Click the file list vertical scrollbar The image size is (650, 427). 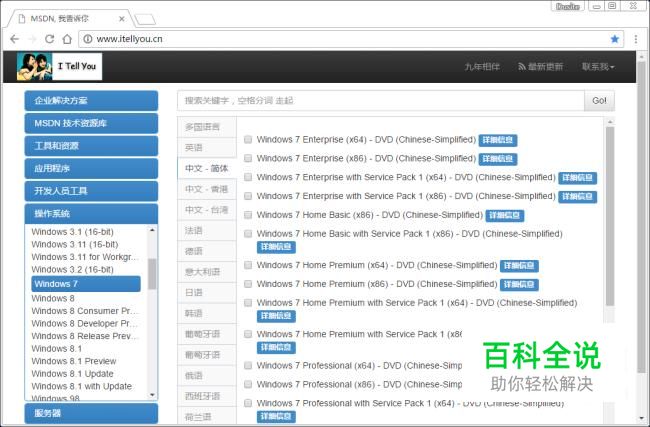pyautogui.click(x=609, y=216)
